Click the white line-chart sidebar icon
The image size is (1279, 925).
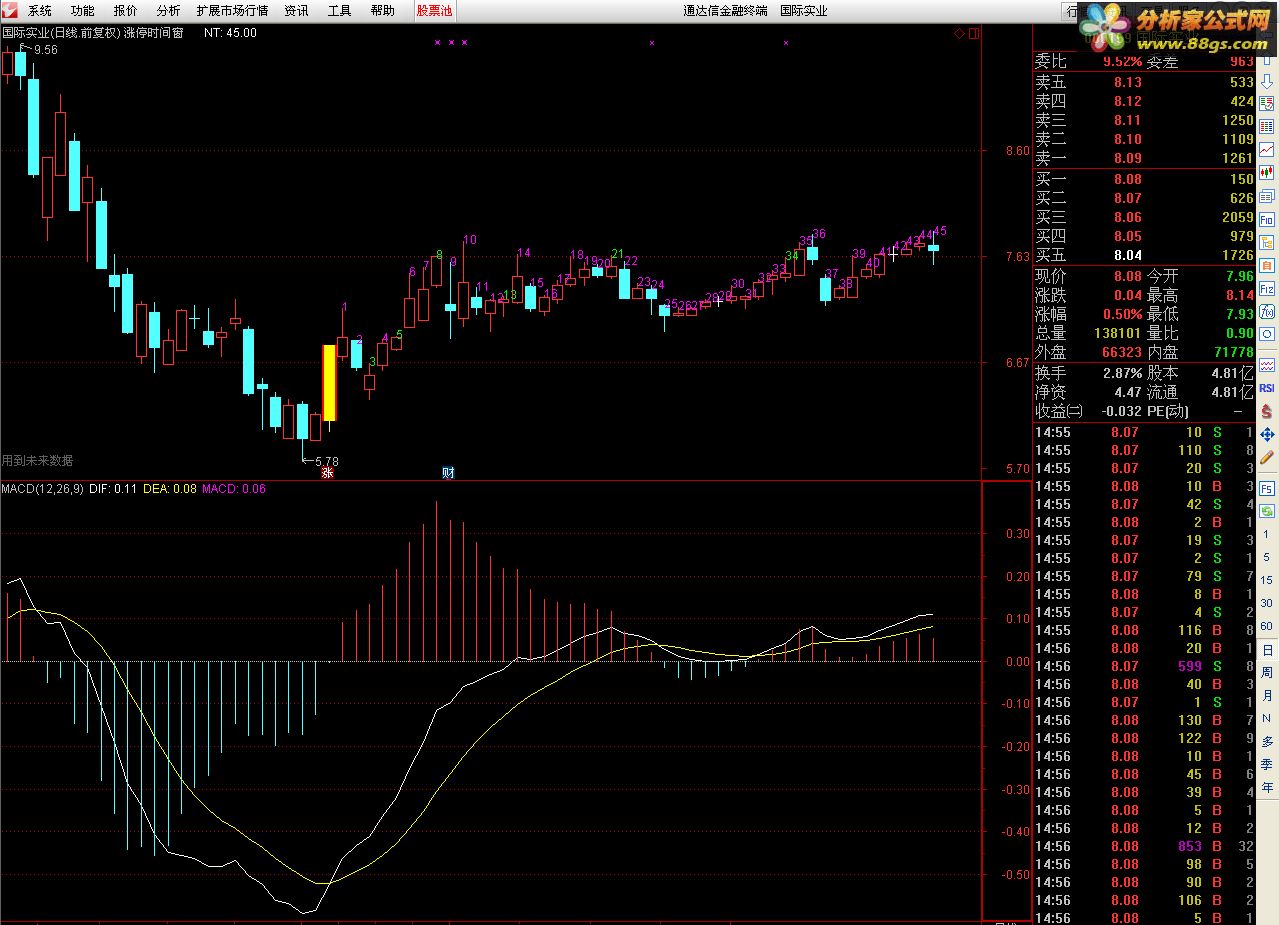pyautogui.click(x=1267, y=150)
